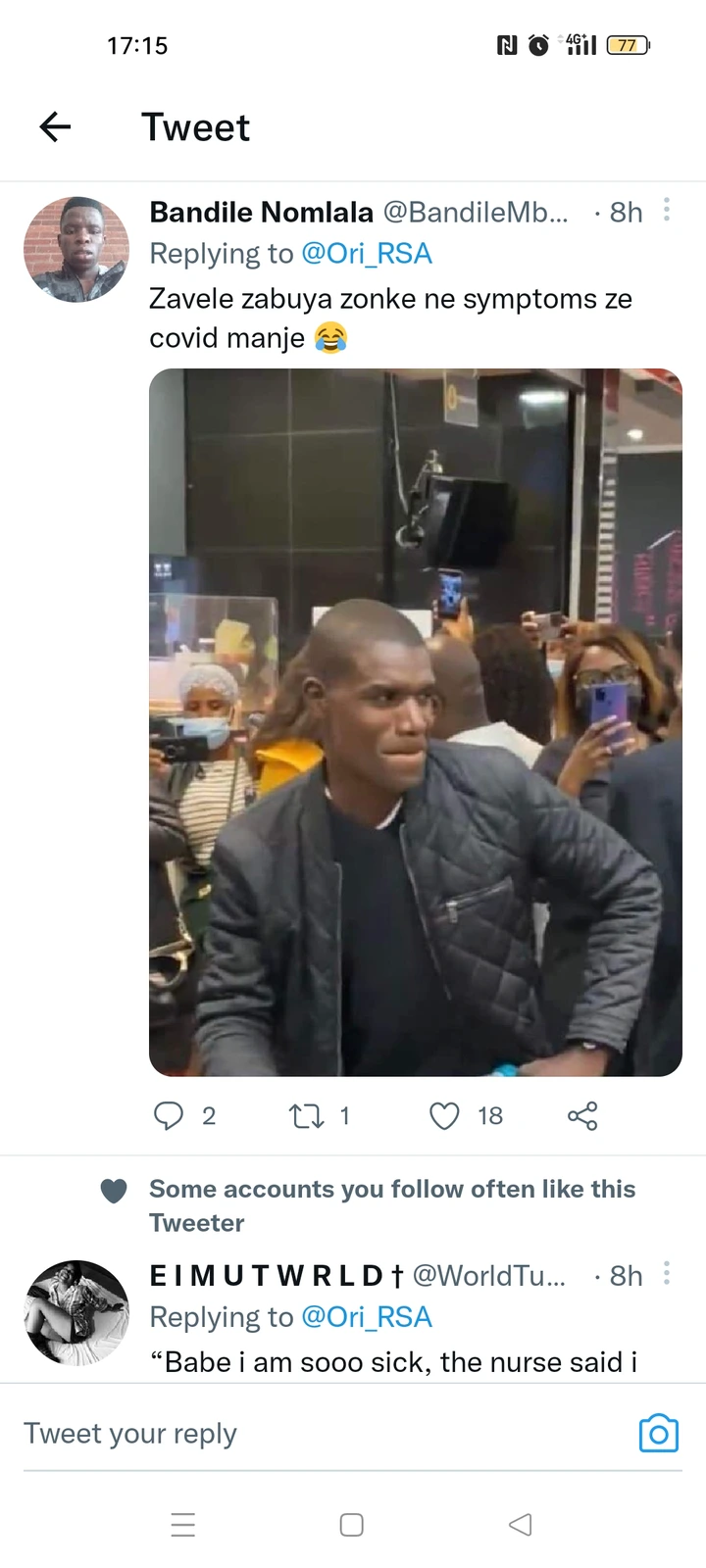706x1568 pixels.
Task: Tap EIMUTWRLD's profile picture
Action: (76, 1312)
